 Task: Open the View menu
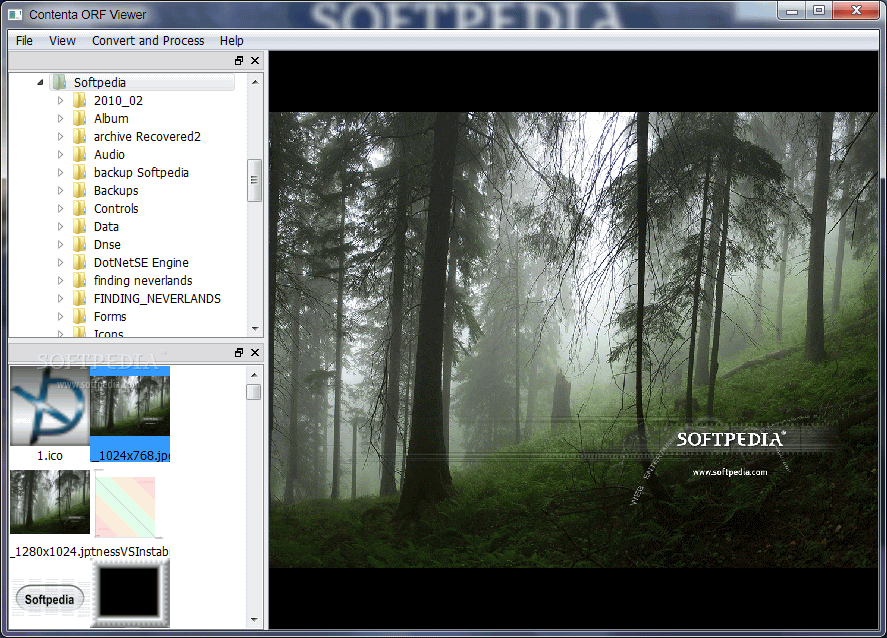62,41
